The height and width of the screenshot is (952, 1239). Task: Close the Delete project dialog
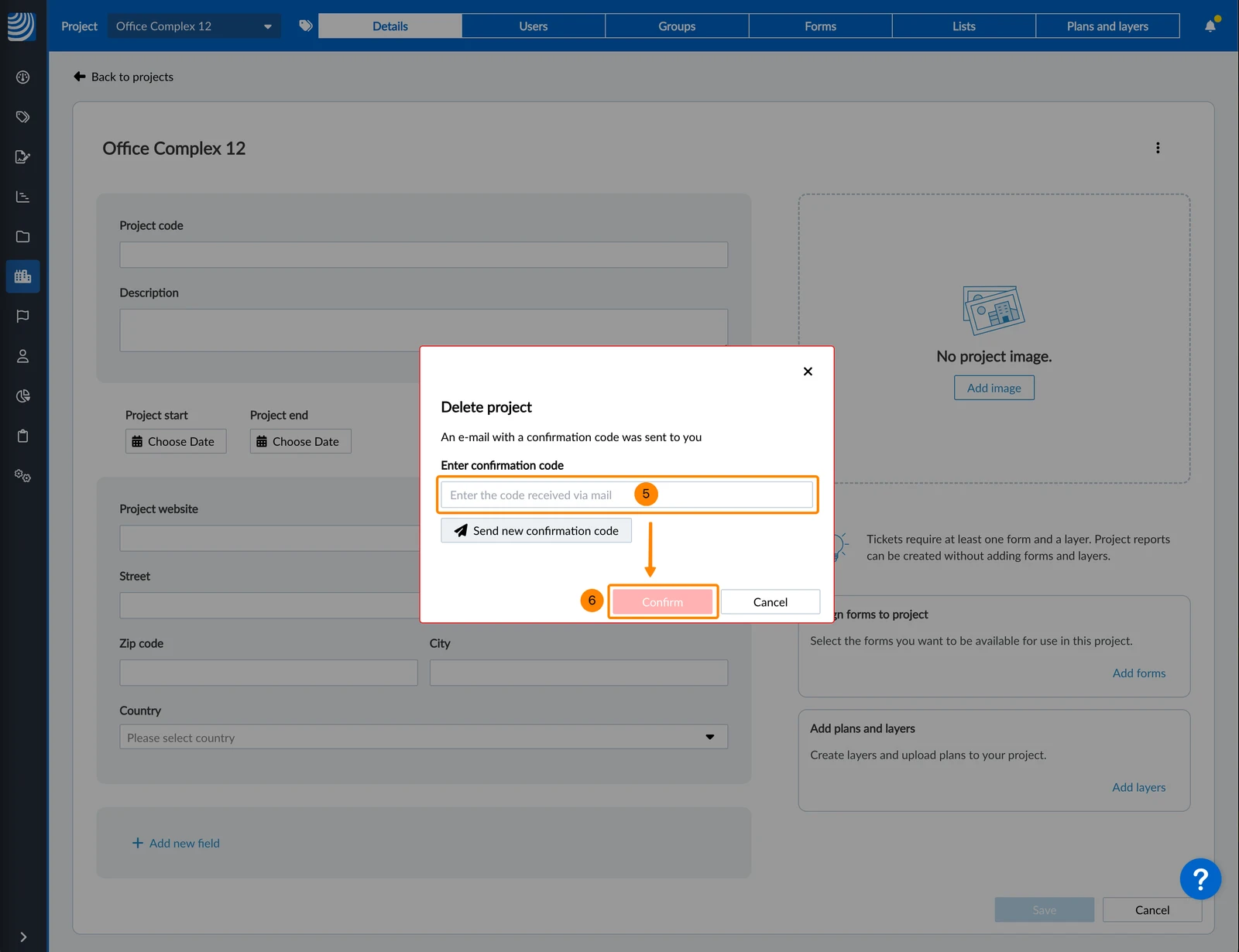(x=808, y=372)
